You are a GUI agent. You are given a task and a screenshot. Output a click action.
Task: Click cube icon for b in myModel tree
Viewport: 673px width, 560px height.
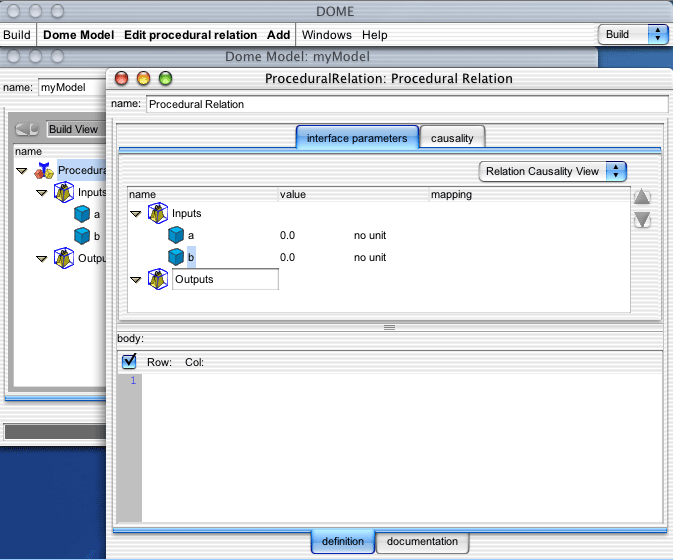[x=82, y=236]
